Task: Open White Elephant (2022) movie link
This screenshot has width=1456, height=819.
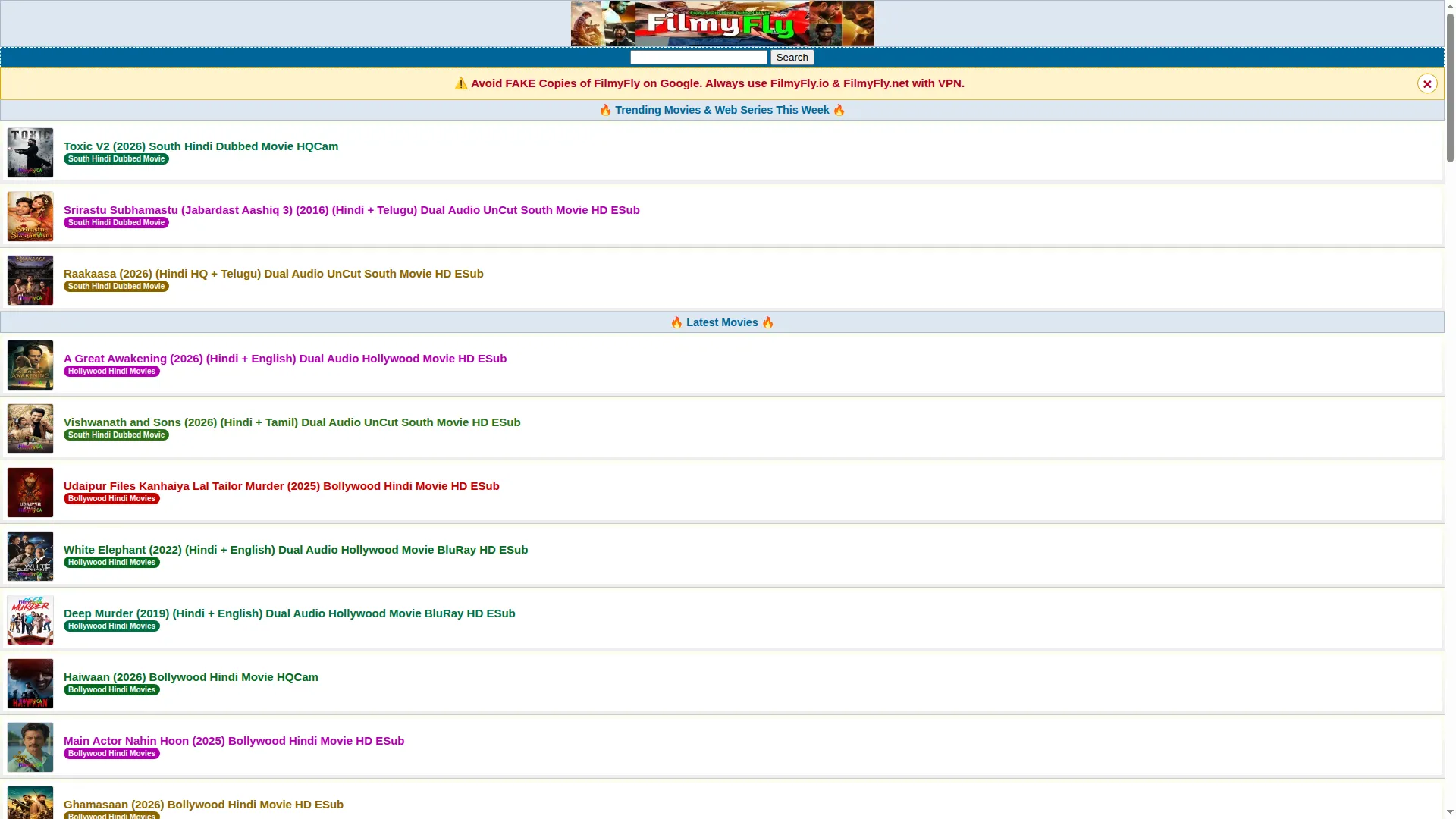Action: point(296,550)
